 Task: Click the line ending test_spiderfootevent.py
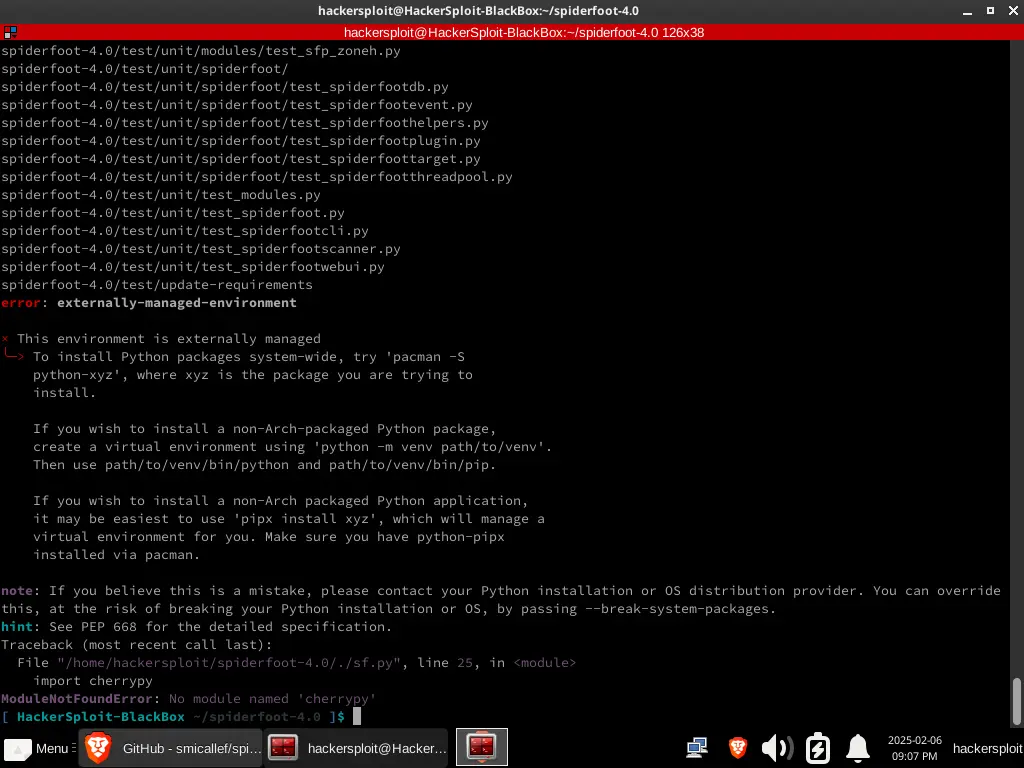[236, 104]
